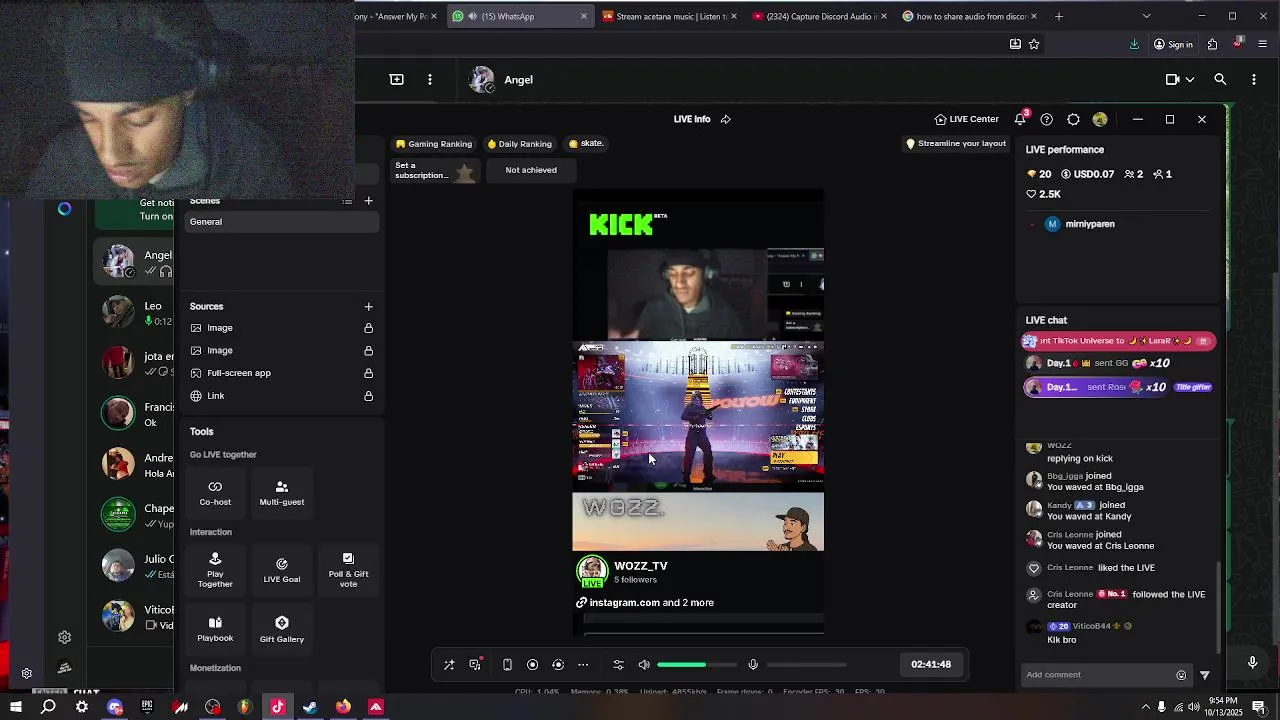The width and height of the screenshot is (1280, 720).
Task: Open the Gift Gallery tool
Action: point(282,629)
